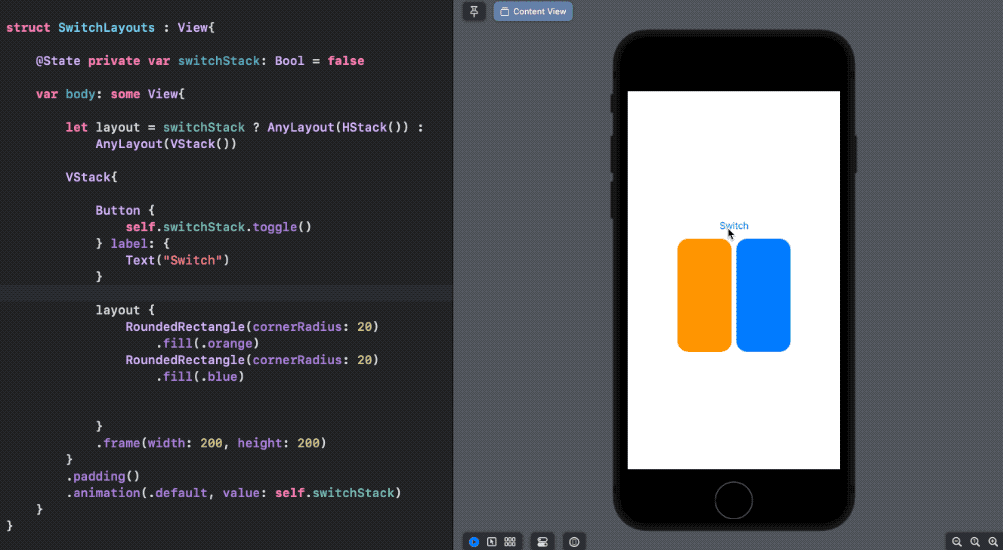Screen dimensions: 1003x550
Task: Select the Content View preview tab
Action: point(533,12)
